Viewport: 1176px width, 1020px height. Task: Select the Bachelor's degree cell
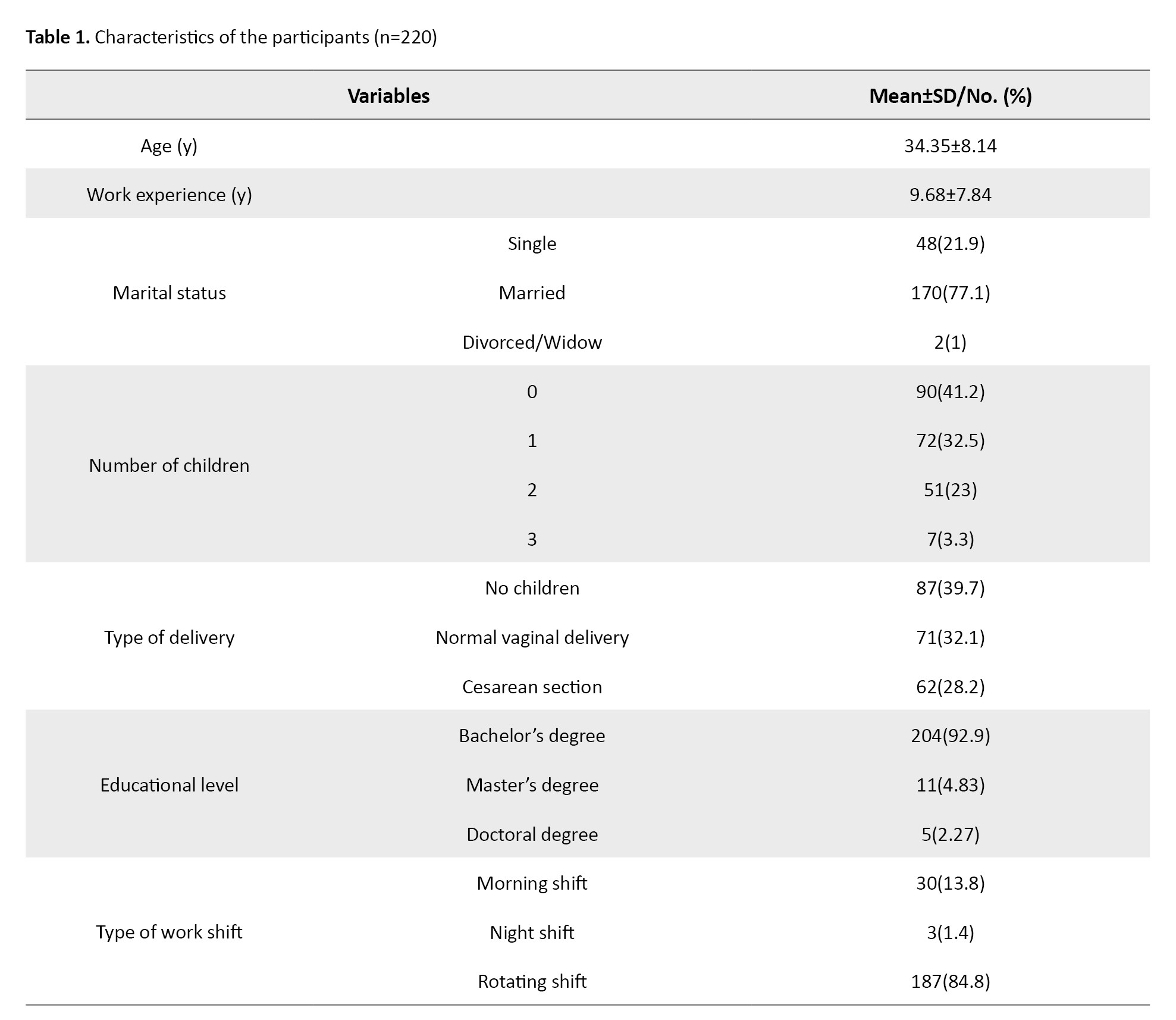pos(532,736)
